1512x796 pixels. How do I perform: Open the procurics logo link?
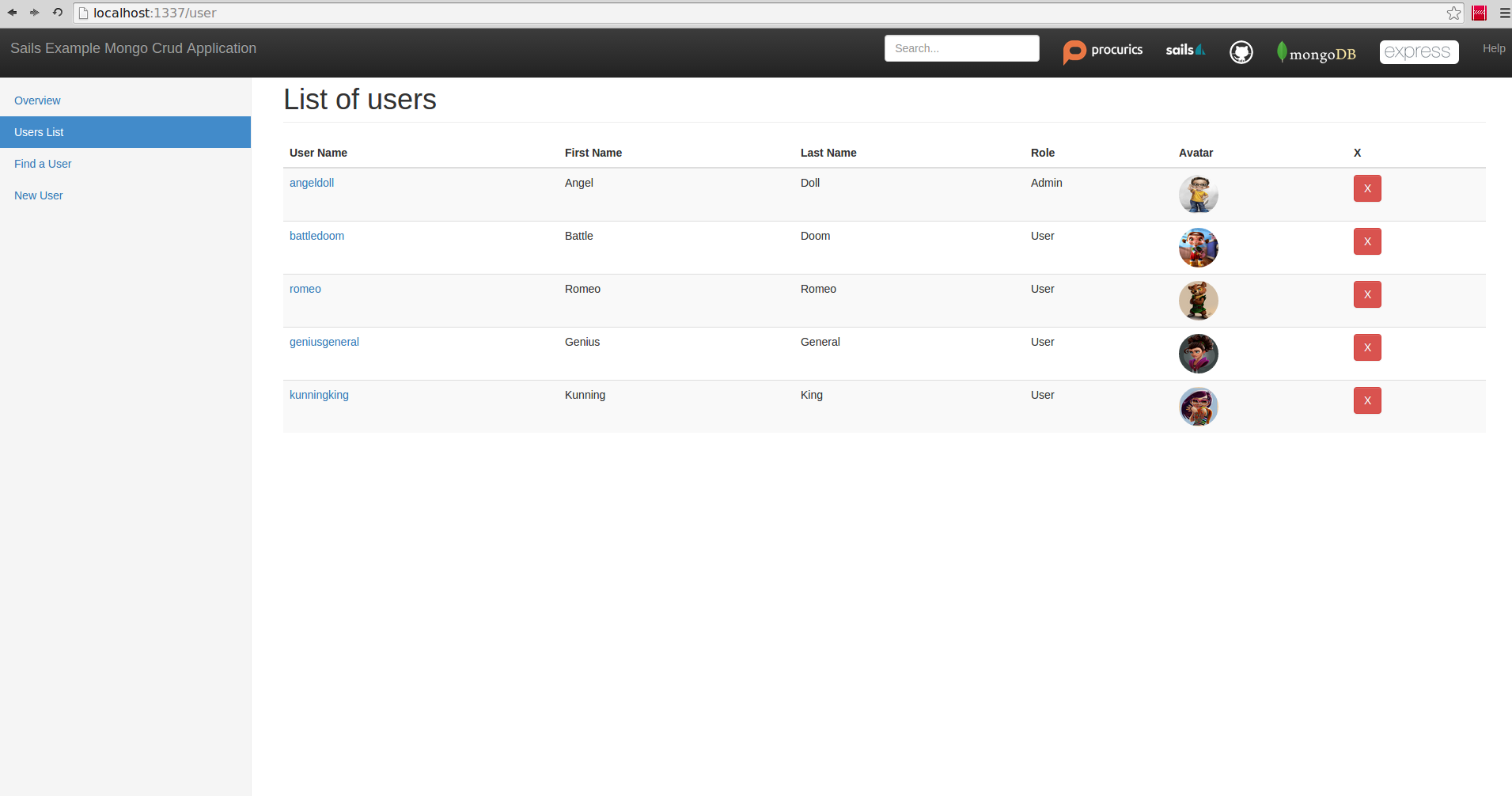1103,51
